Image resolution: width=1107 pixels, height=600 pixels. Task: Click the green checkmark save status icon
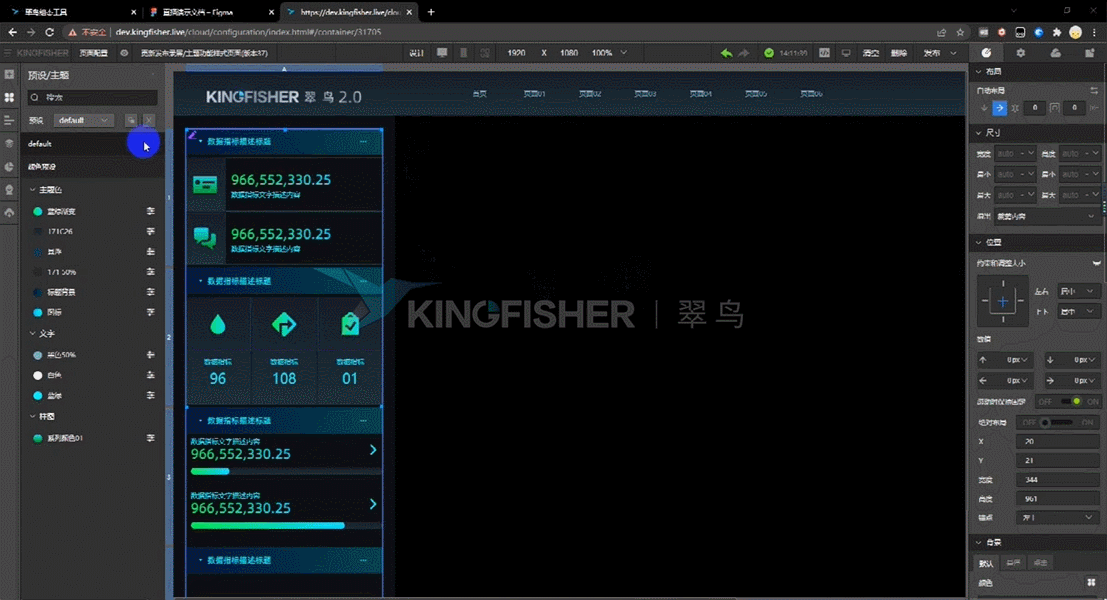(769, 53)
